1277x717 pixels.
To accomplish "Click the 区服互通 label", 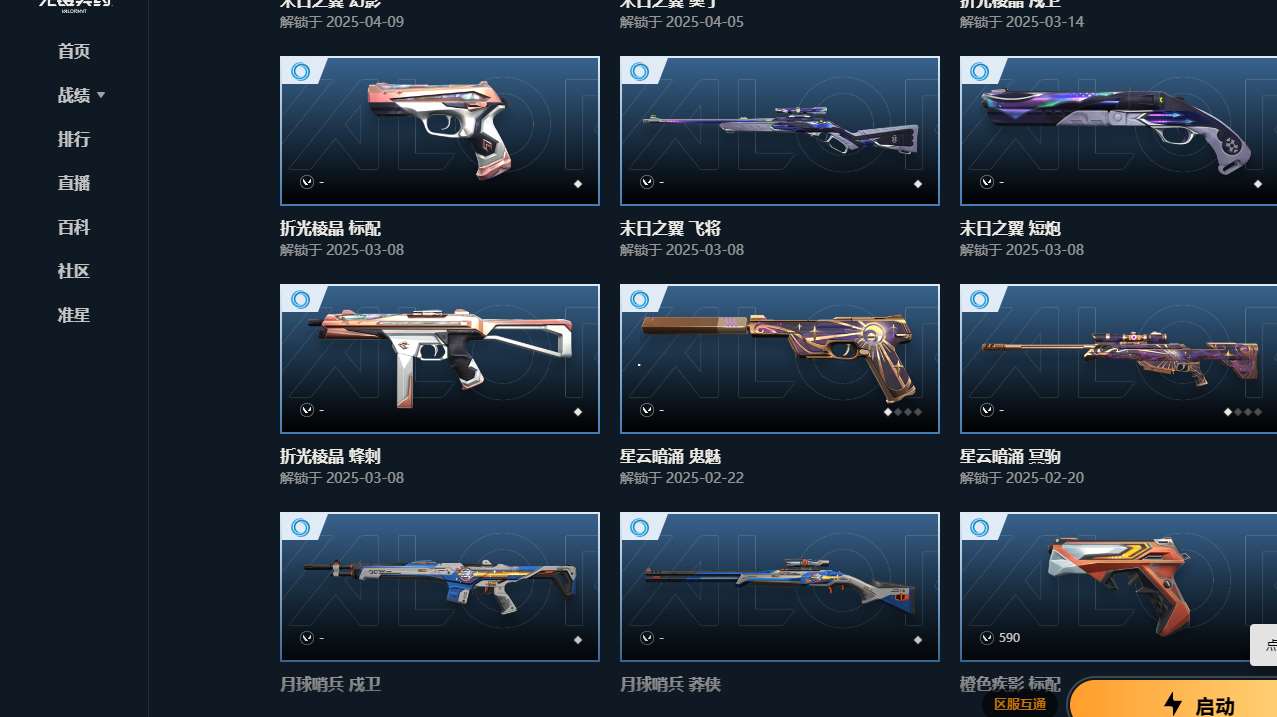I will pos(1020,705).
